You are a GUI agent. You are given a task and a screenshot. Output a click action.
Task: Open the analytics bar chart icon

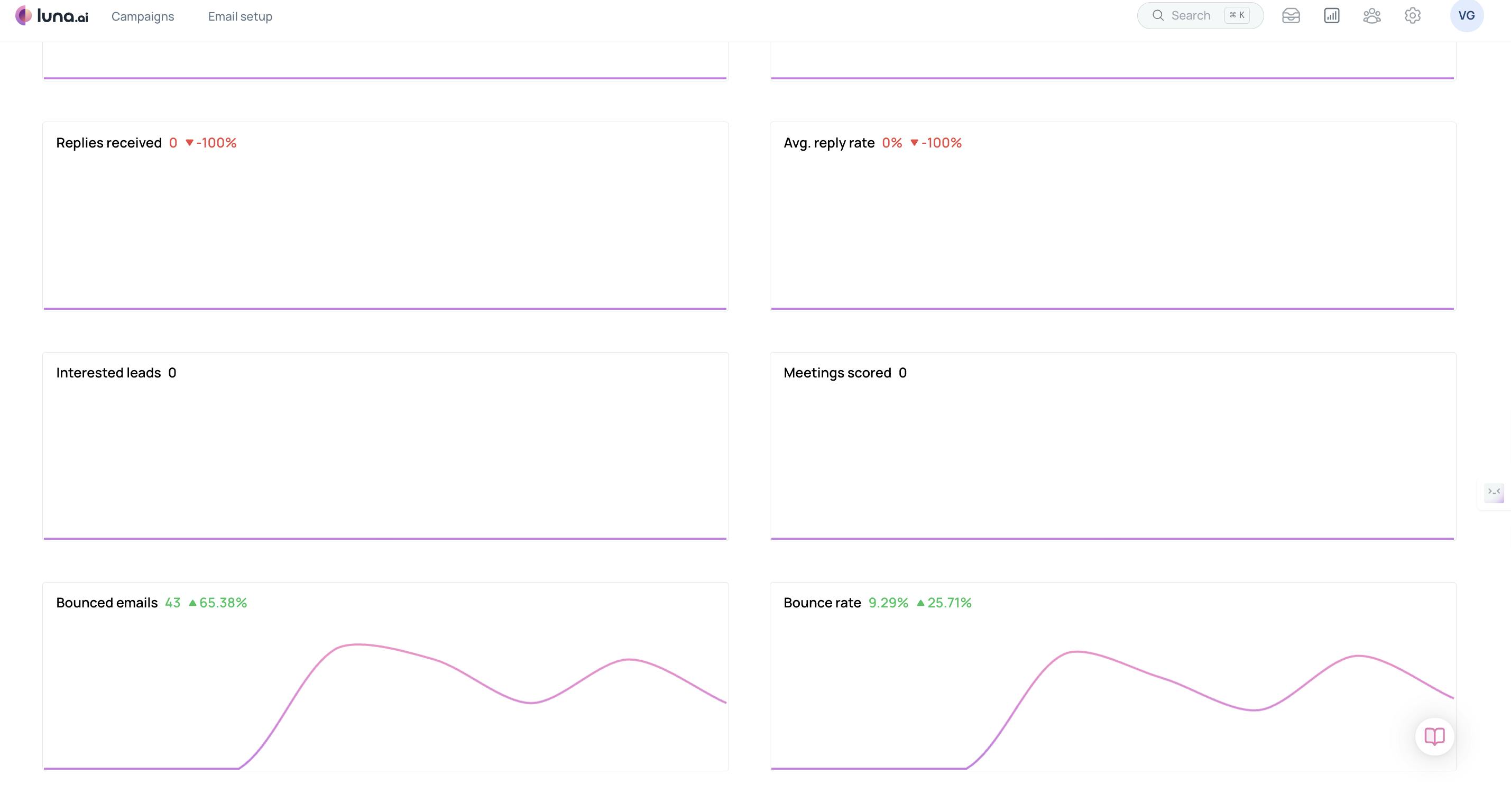pyautogui.click(x=1332, y=16)
